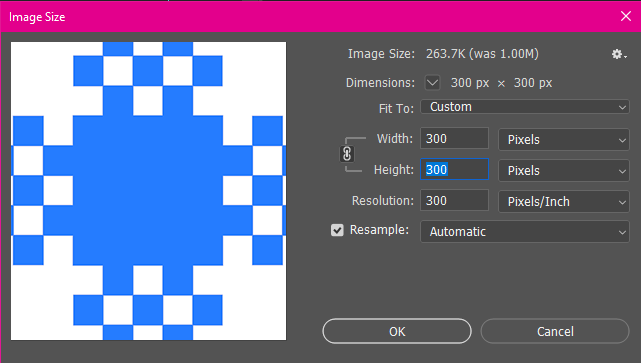Viewport: 641px width, 363px height.
Task: Click the Width input field
Action: tap(454, 139)
